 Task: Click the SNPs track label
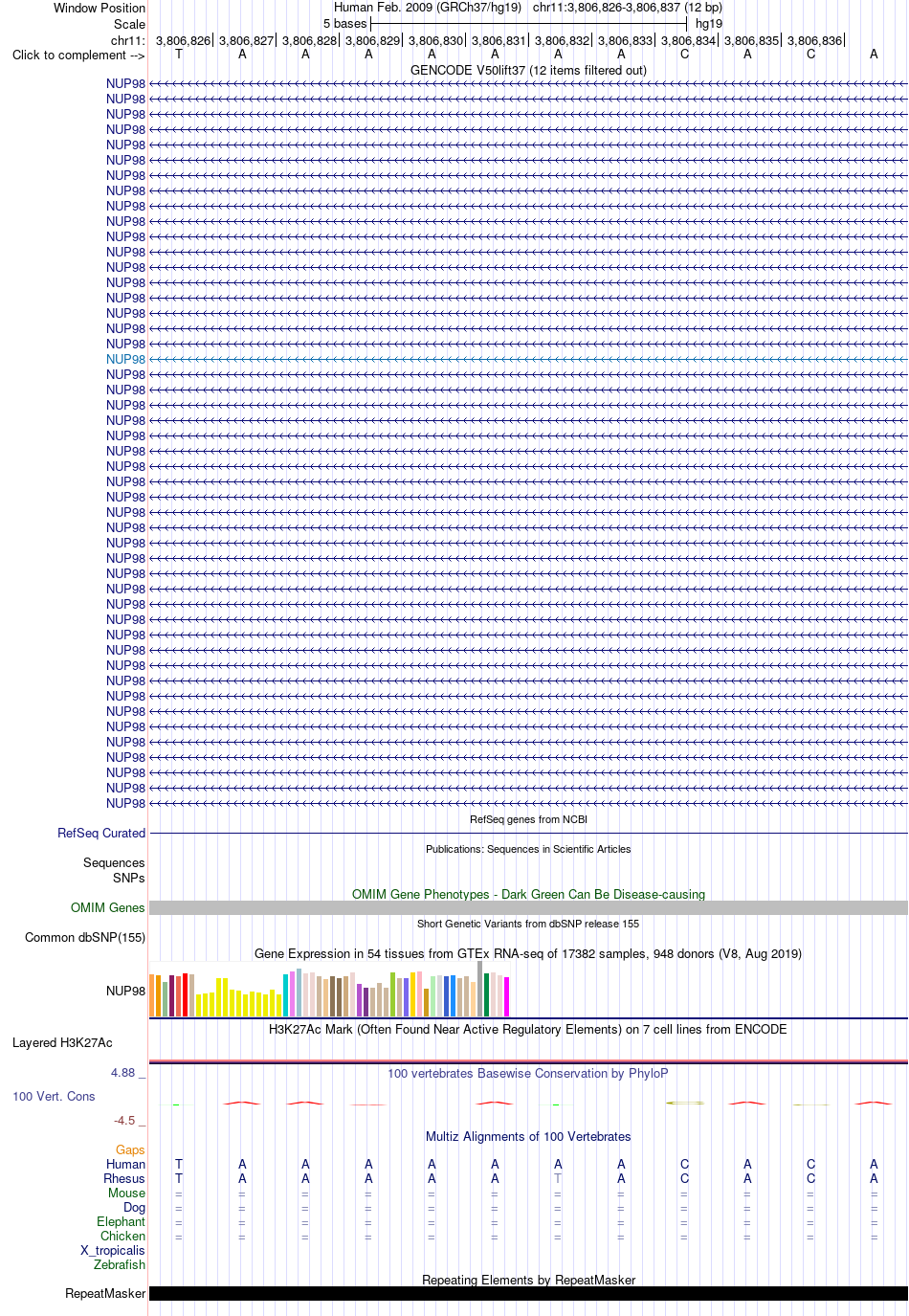tap(129, 879)
